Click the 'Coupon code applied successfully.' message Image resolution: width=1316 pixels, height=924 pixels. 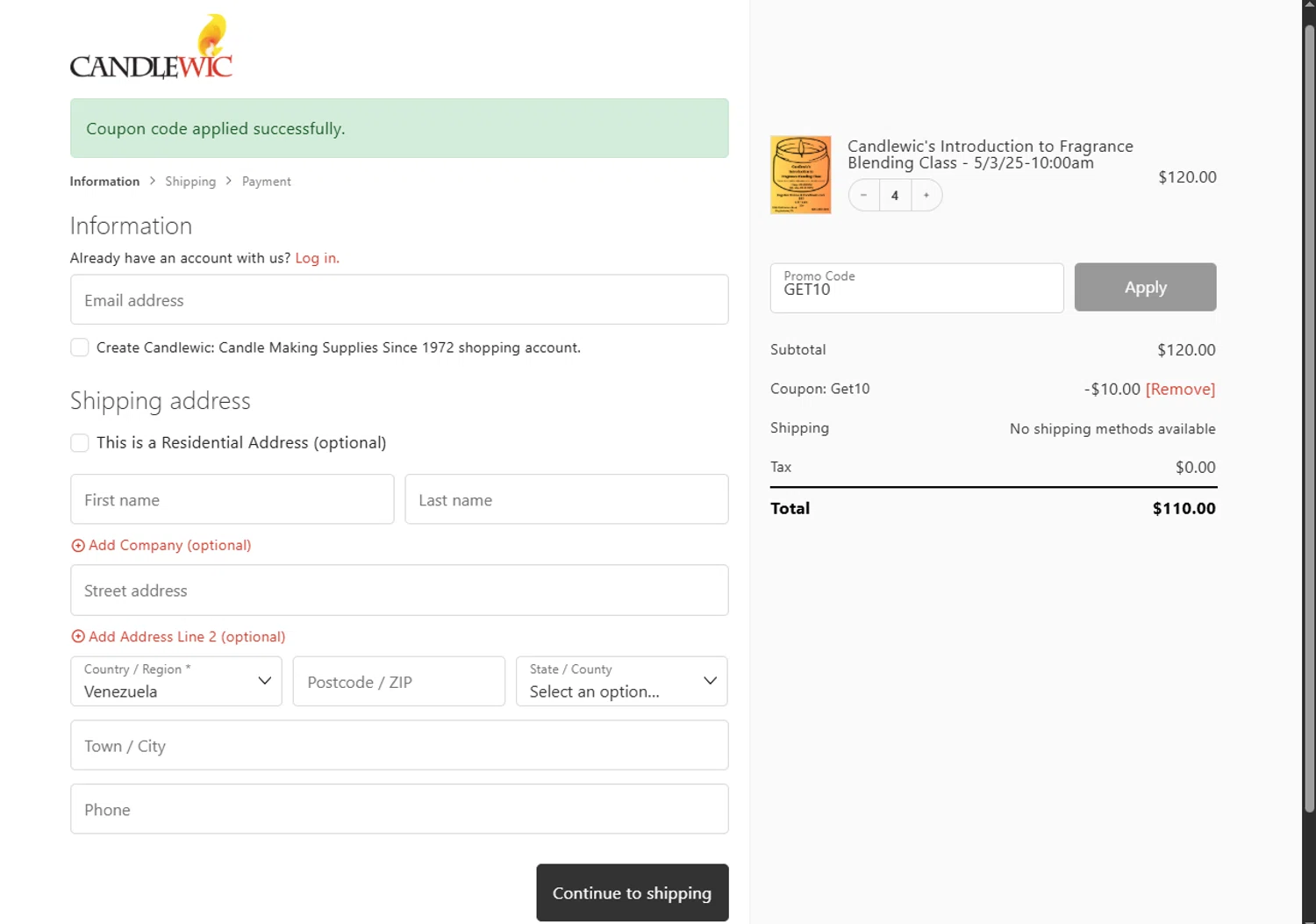click(215, 128)
